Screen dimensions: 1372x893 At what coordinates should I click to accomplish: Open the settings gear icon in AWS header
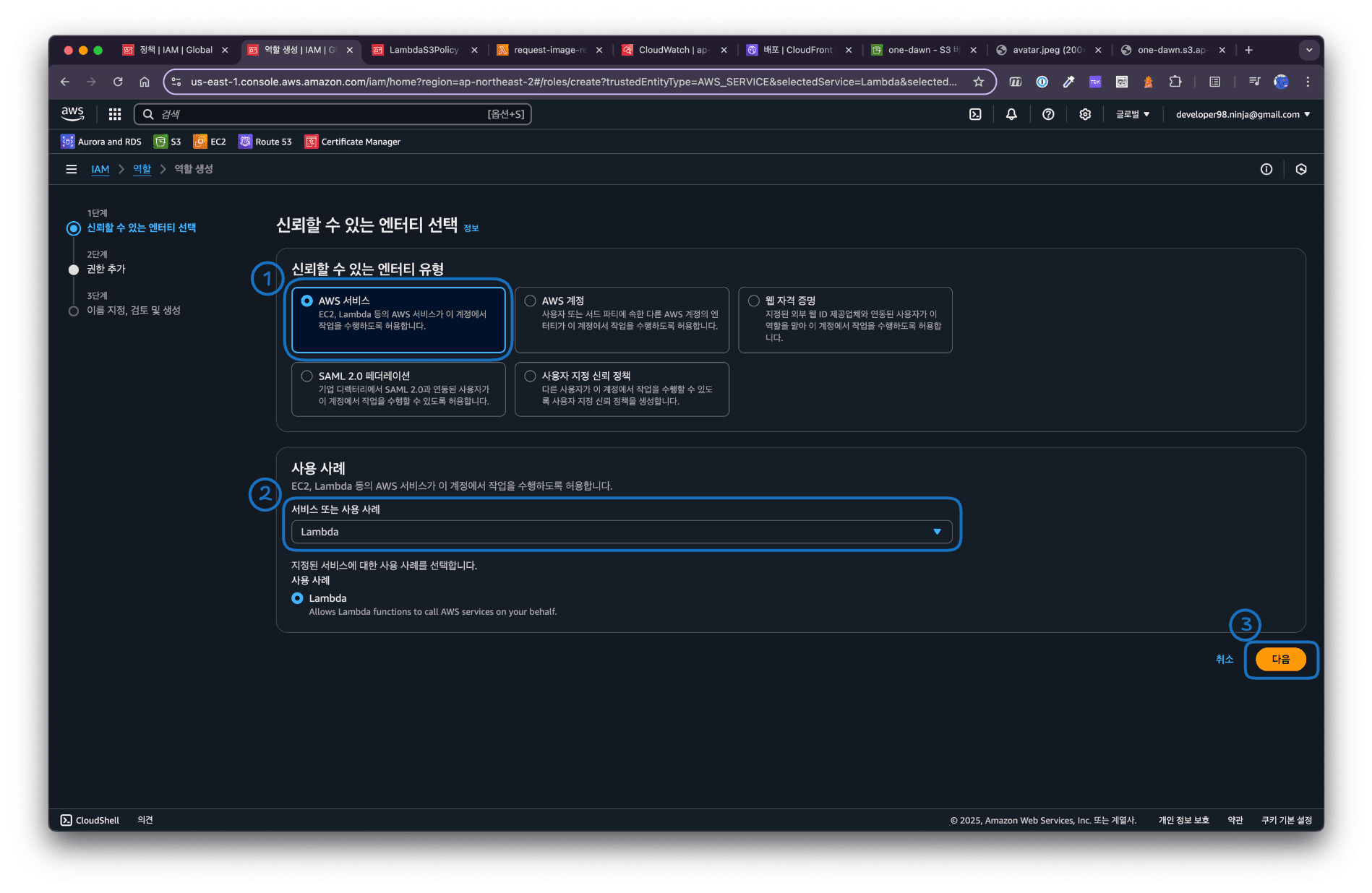(x=1085, y=114)
